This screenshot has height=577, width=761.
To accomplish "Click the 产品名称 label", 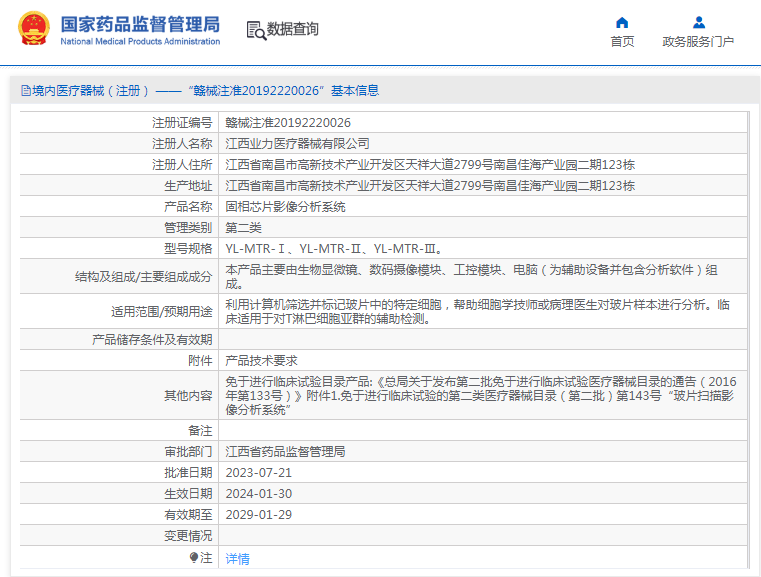I will [x=188, y=207].
